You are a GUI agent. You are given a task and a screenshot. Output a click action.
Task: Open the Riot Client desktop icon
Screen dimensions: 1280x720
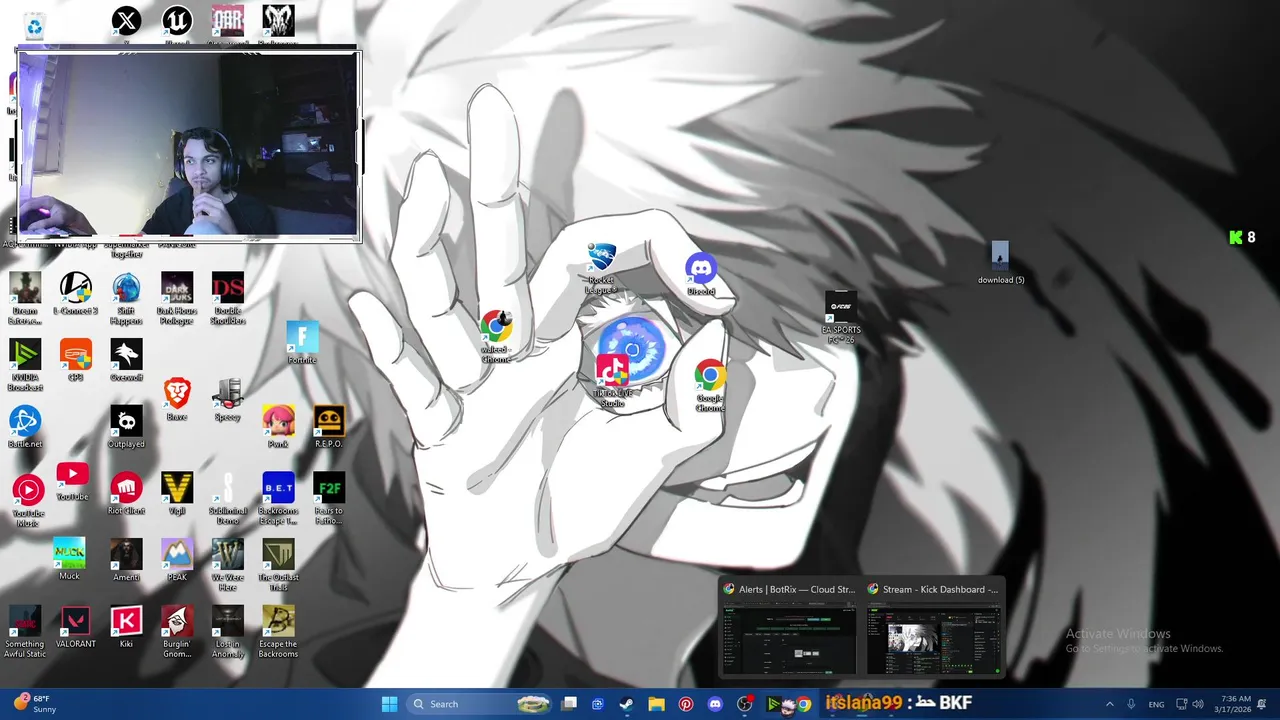point(126,494)
